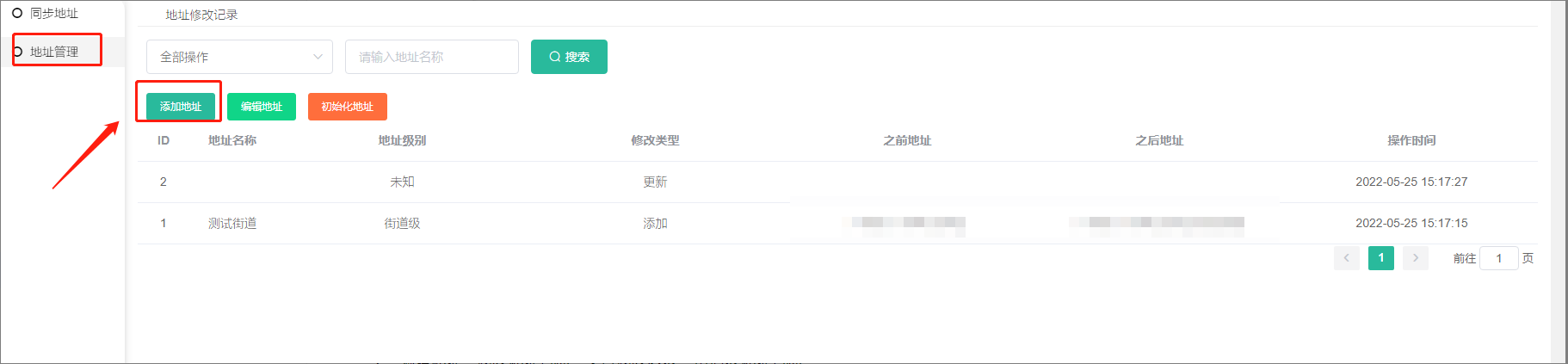This screenshot has width=1568, height=364.
Task: Open the 同步地址 menu item
Action: (54, 13)
